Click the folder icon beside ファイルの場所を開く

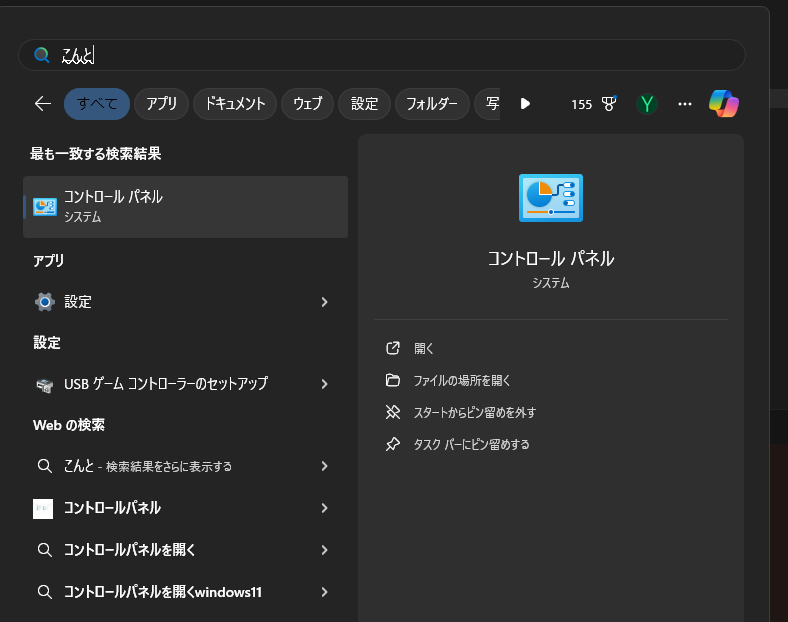(x=392, y=380)
